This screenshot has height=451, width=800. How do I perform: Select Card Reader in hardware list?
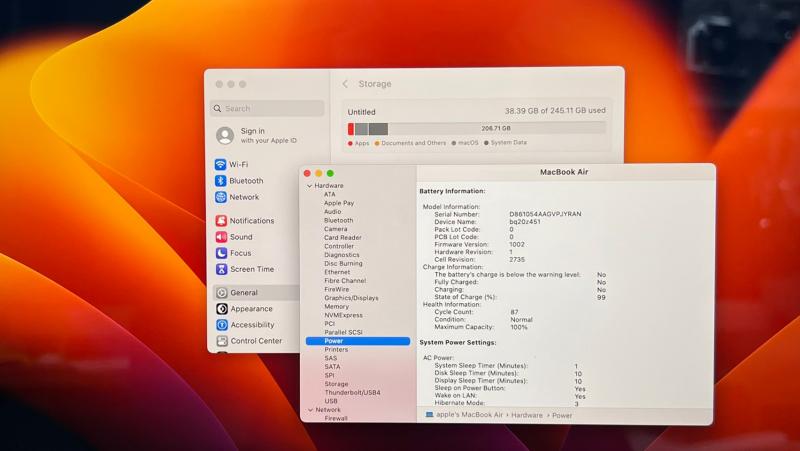(342, 238)
